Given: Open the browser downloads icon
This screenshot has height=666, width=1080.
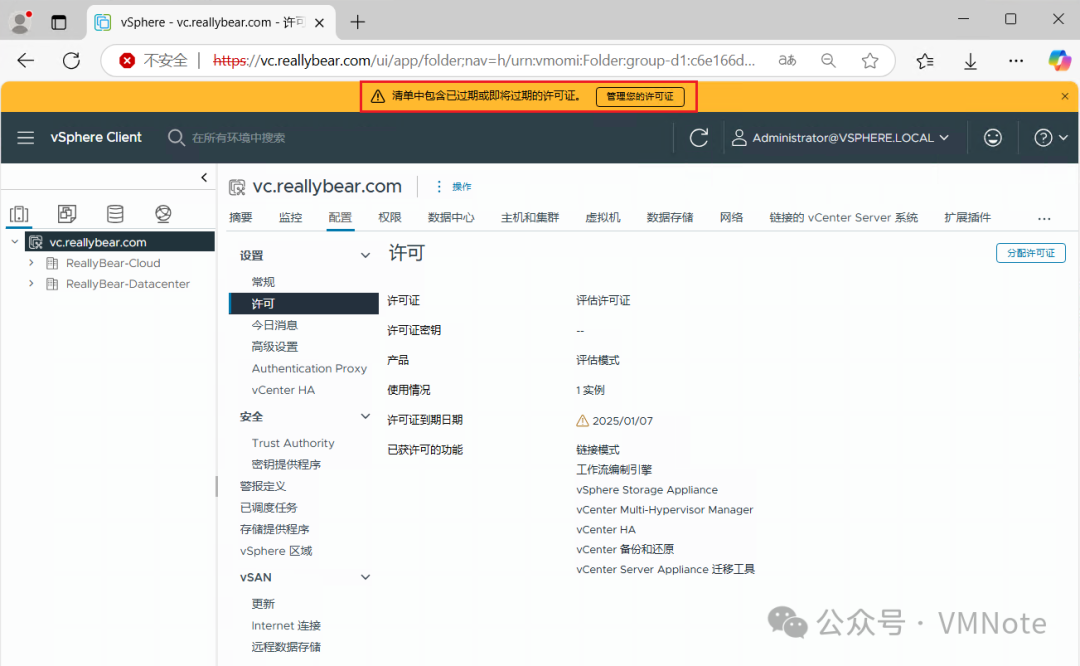Looking at the screenshot, I should 970,61.
